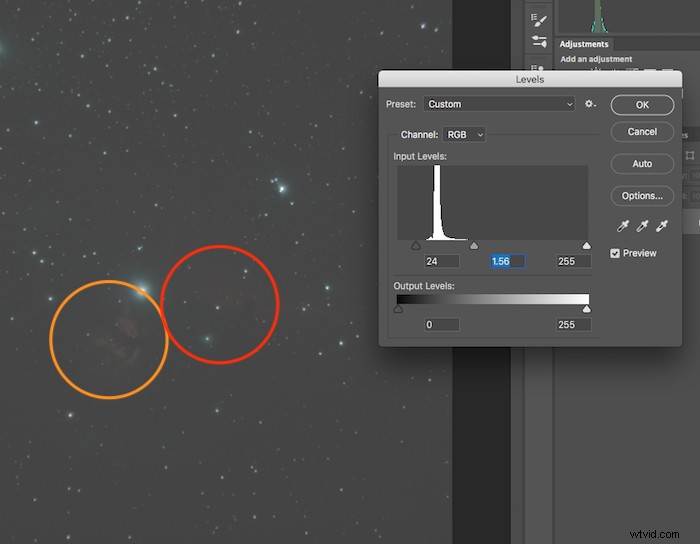
Task: Switch to the Adjustments panel tab
Action: tap(583, 44)
